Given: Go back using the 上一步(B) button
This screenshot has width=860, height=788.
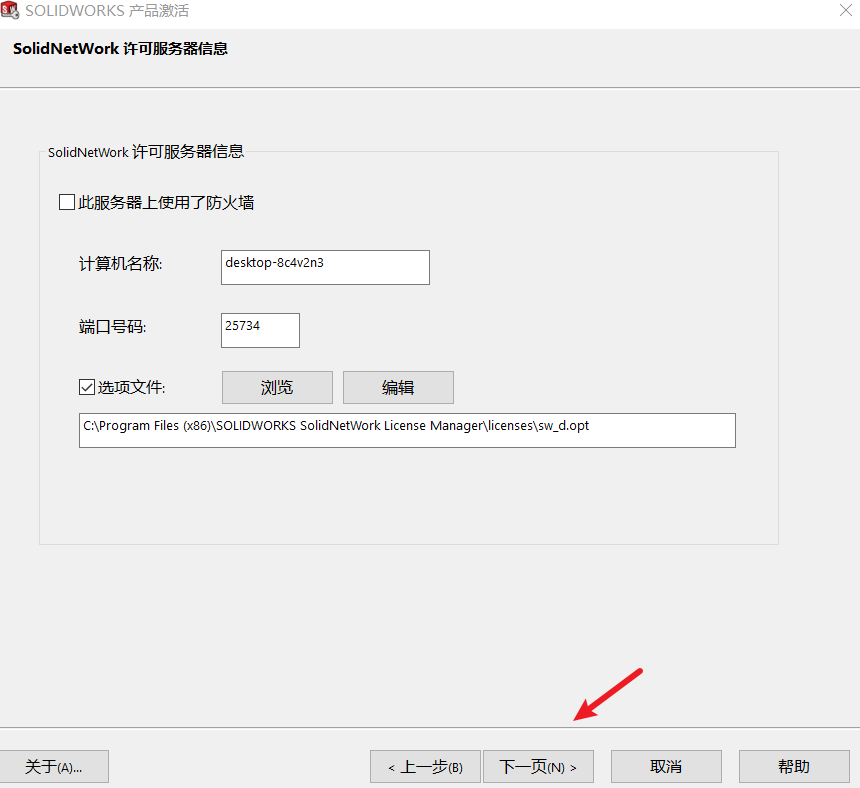Looking at the screenshot, I should 426,766.
